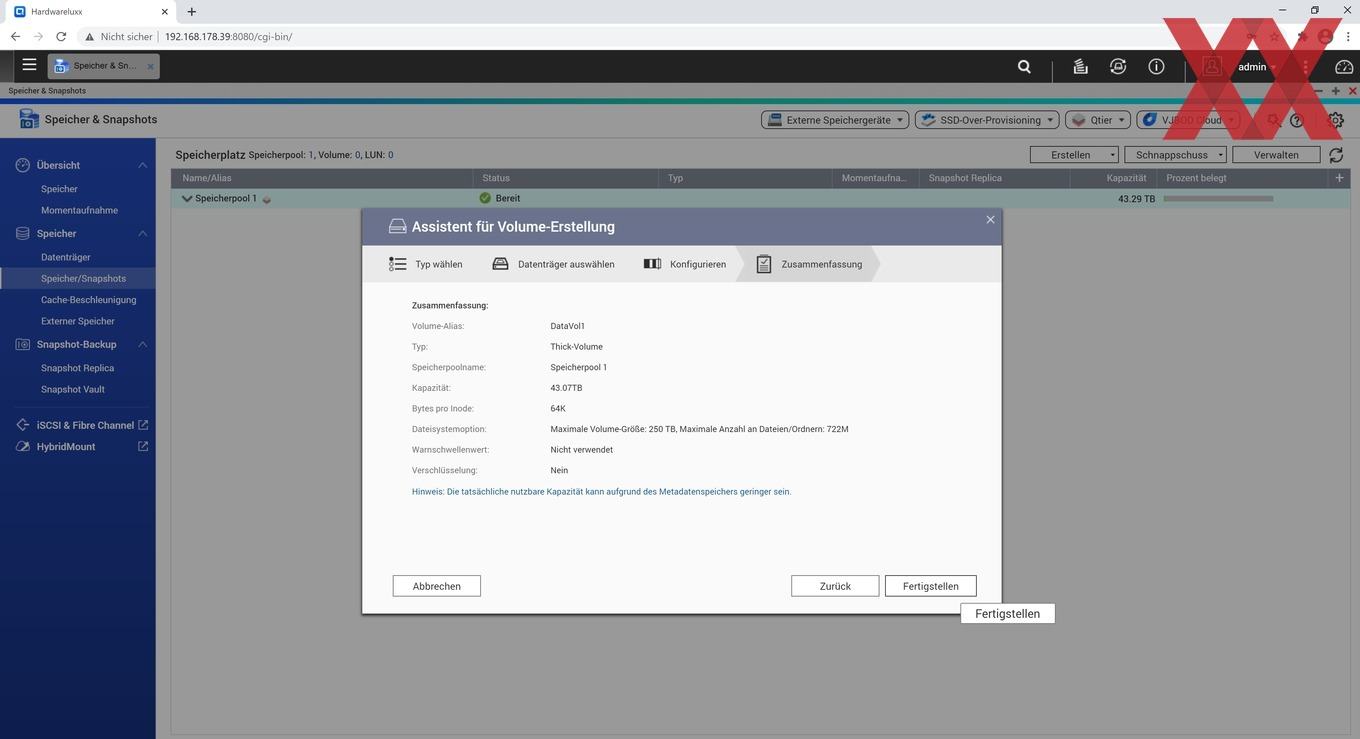1360x739 pixels.
Task: Open the Qtier dropdown
Action: click(1098, 120)
